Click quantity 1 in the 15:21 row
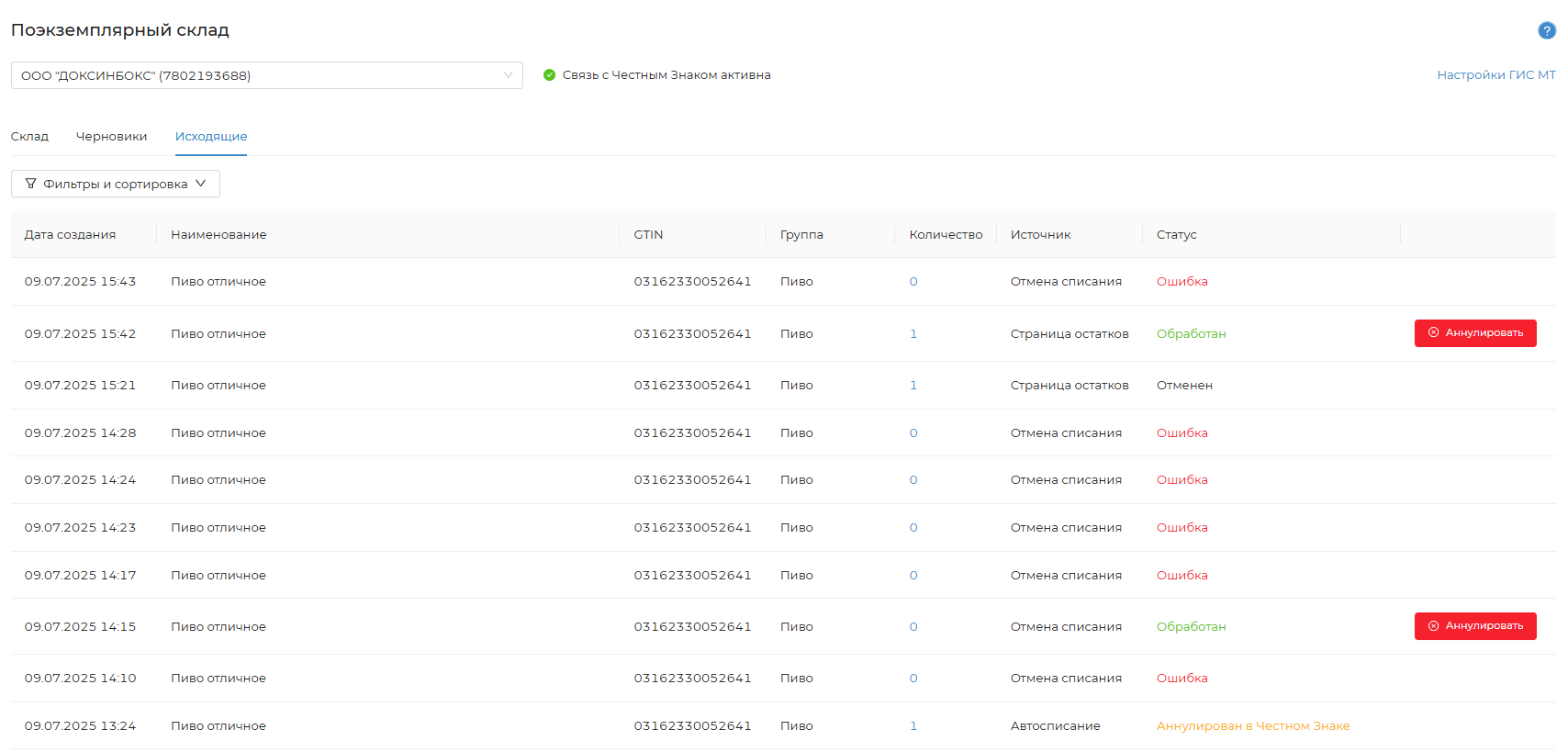 pos(913,386)
